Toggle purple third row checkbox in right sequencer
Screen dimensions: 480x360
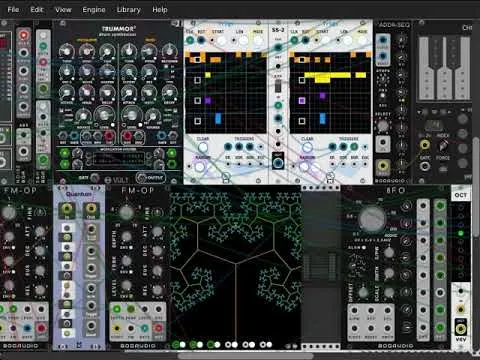pyautogui.click(x=302, y=101)
